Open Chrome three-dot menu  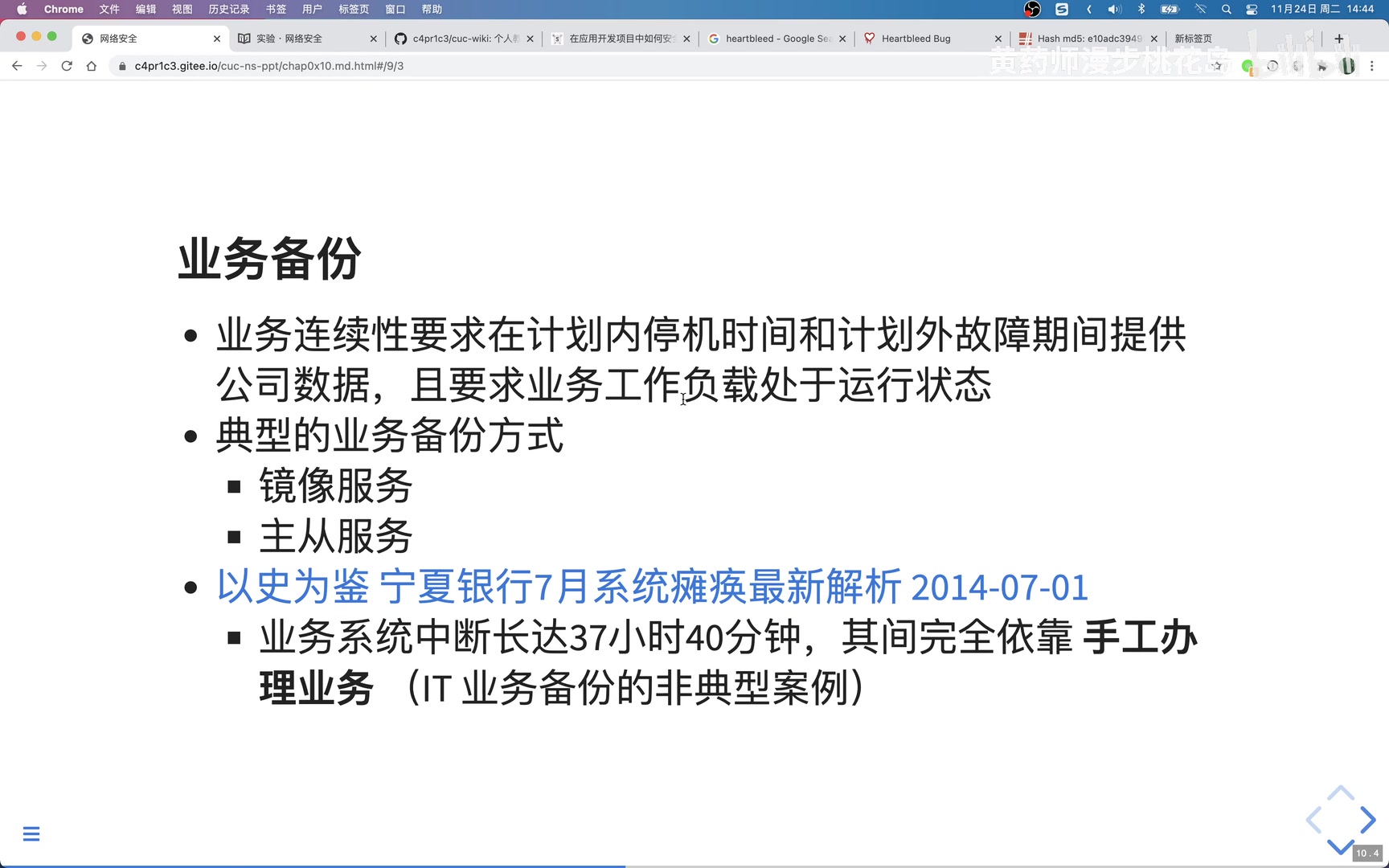pos(1372,66)
